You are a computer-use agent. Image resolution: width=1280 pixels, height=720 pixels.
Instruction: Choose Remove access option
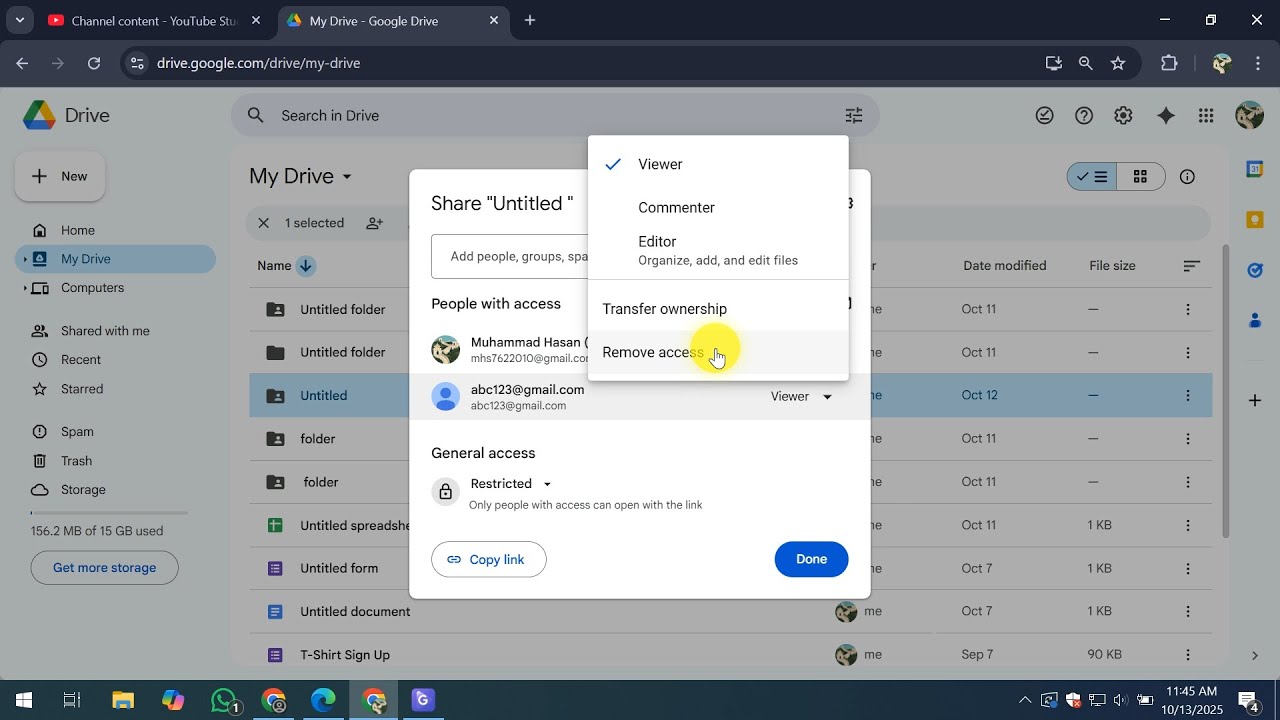point(718,352)
